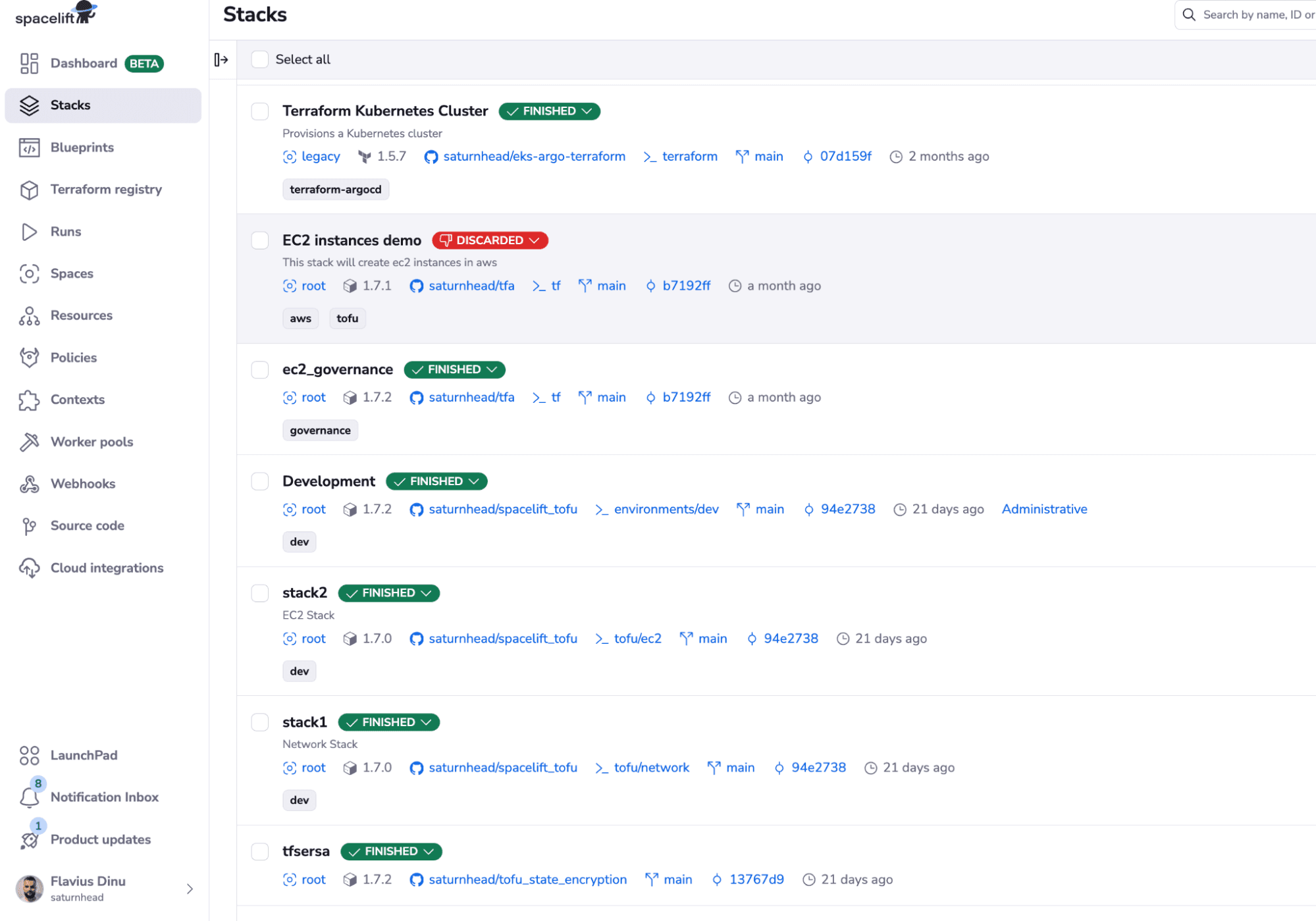Image resolution: width=1316 pixels, height=921 pixels.
Task: Click the Resources sidebar icon
Action: (29, 315)
